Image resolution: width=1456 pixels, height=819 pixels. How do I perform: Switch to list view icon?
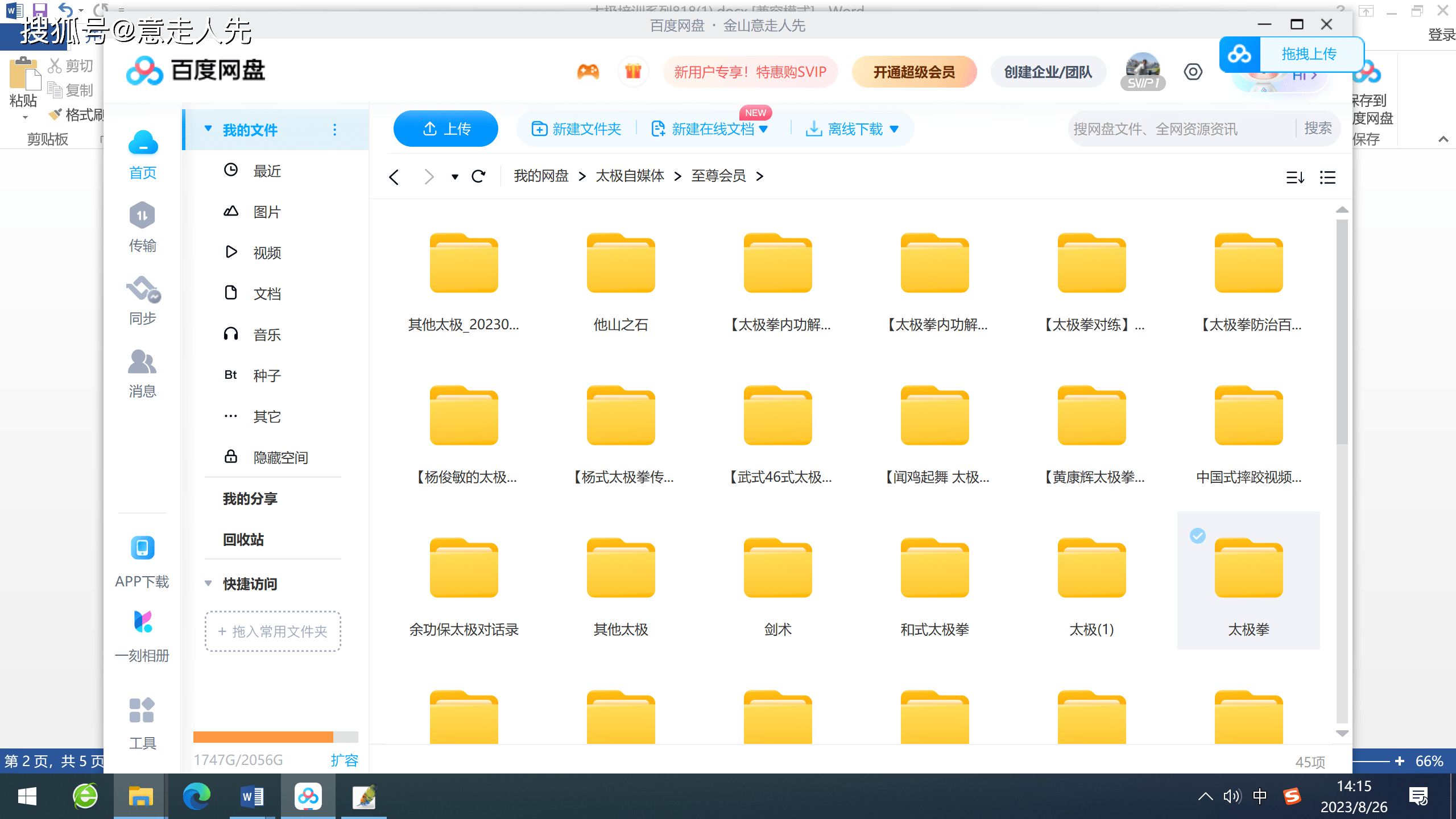(1327, 177)
